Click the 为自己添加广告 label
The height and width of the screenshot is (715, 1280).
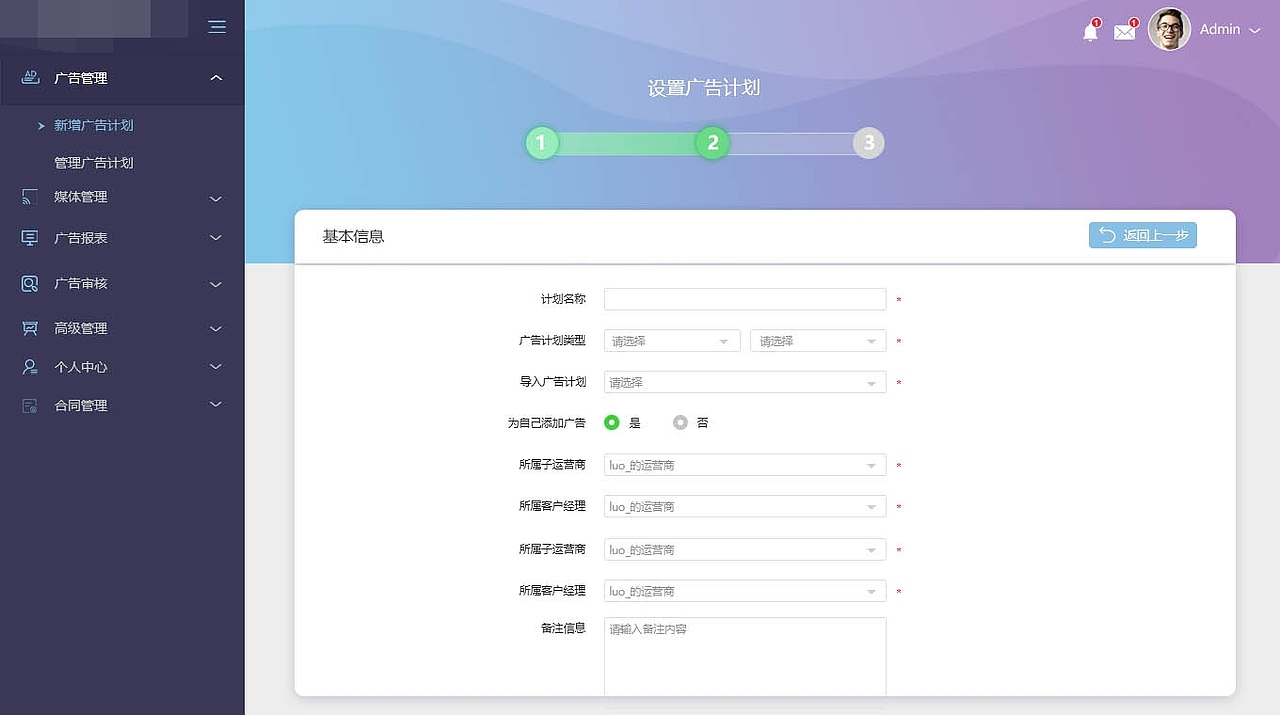pos(547,423)
